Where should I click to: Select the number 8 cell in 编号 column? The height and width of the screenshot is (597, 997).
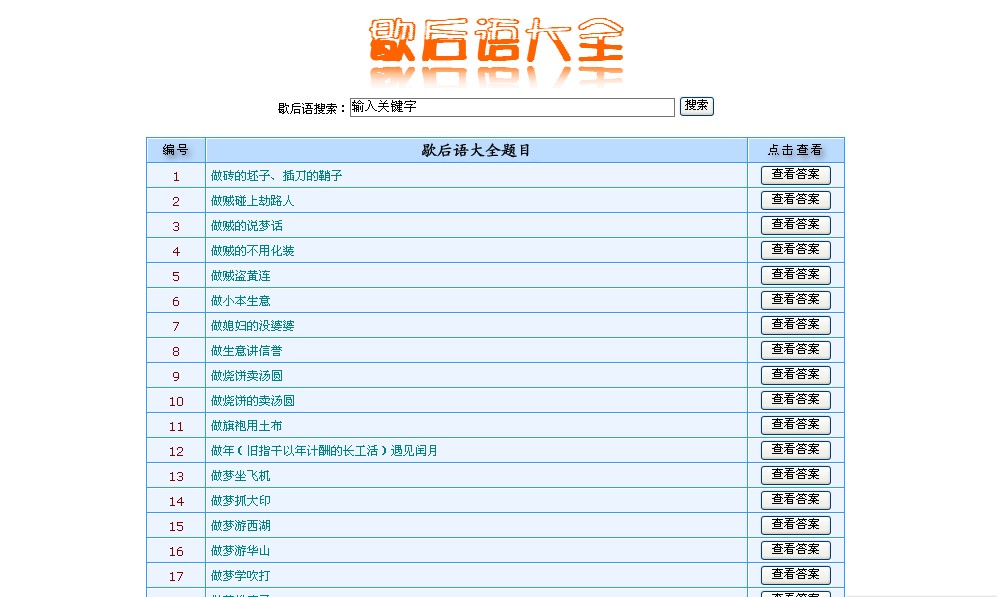[176, 351]
